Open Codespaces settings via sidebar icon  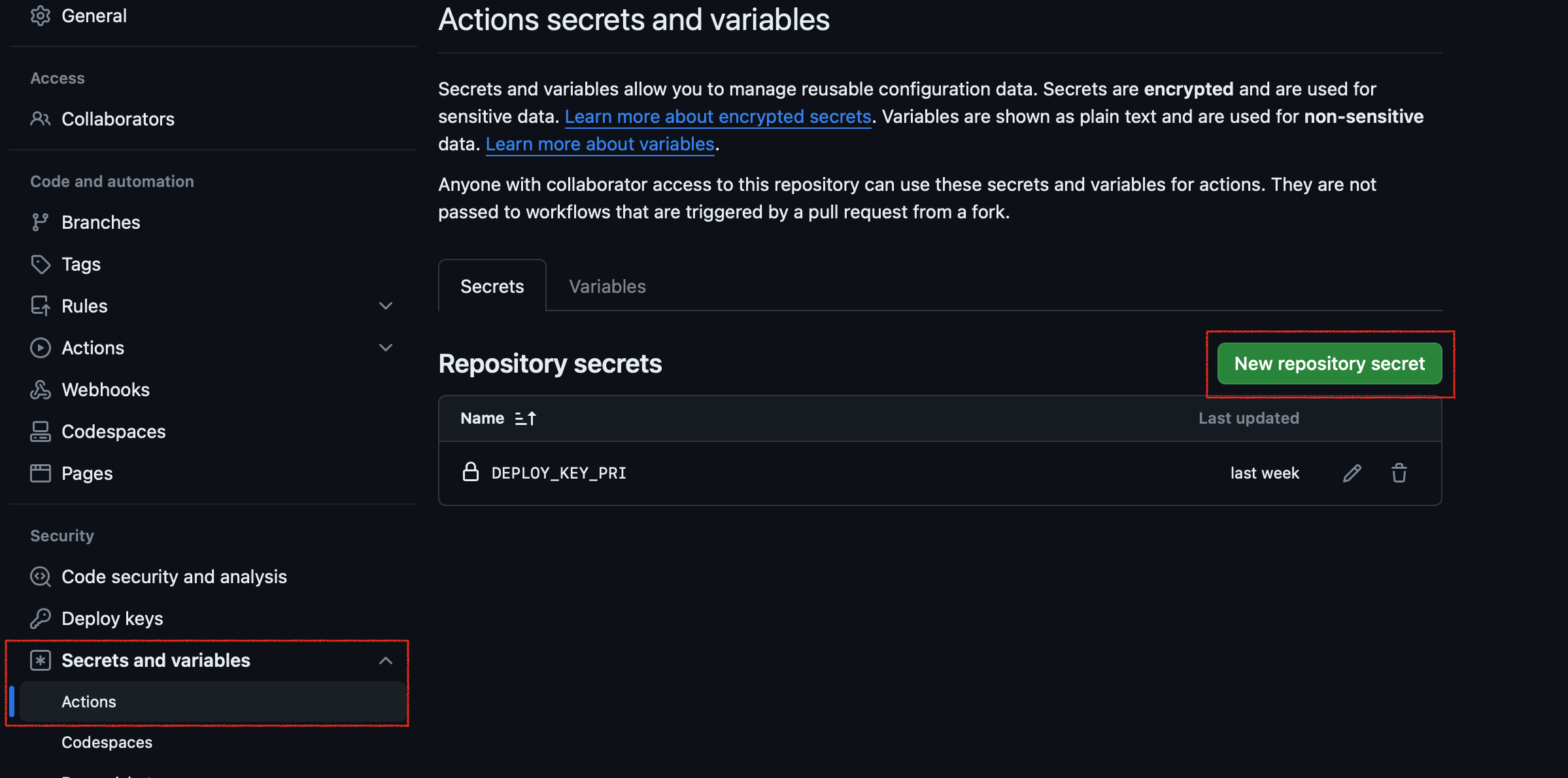coord(40,431)
